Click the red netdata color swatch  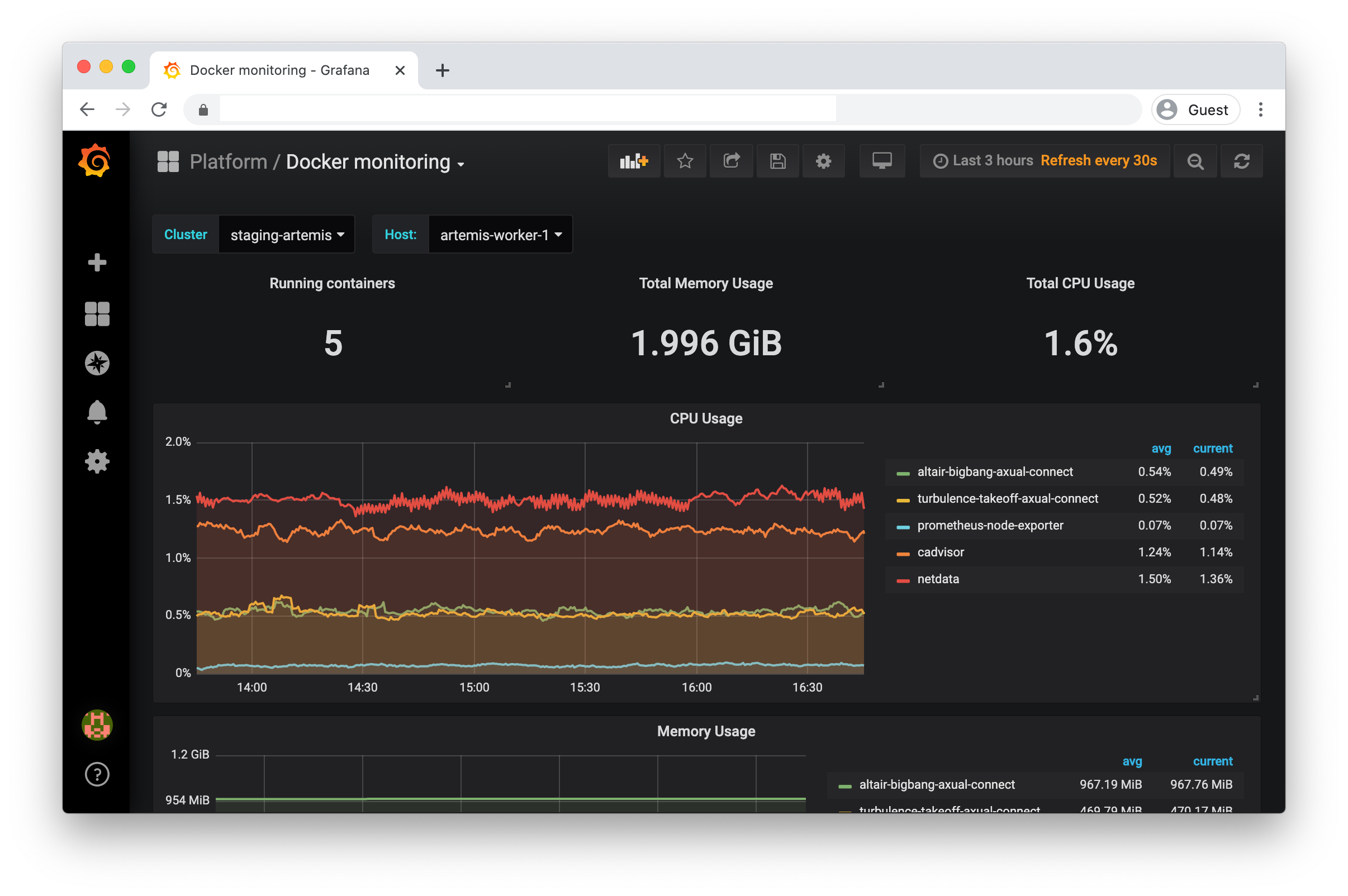[x=903, y=581]
